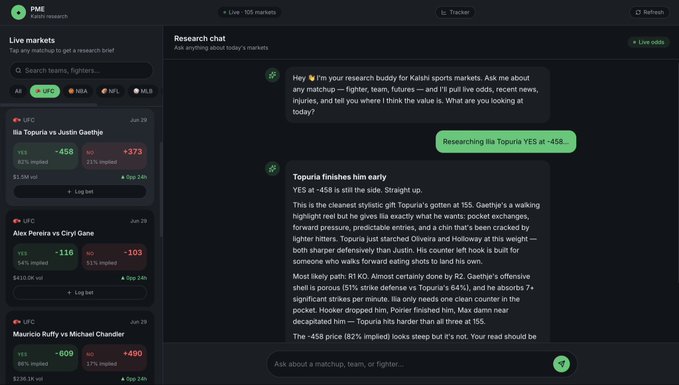Click the green PME logo icon
Viewport: 679px width, 385px height.
(x=19, y=13)
